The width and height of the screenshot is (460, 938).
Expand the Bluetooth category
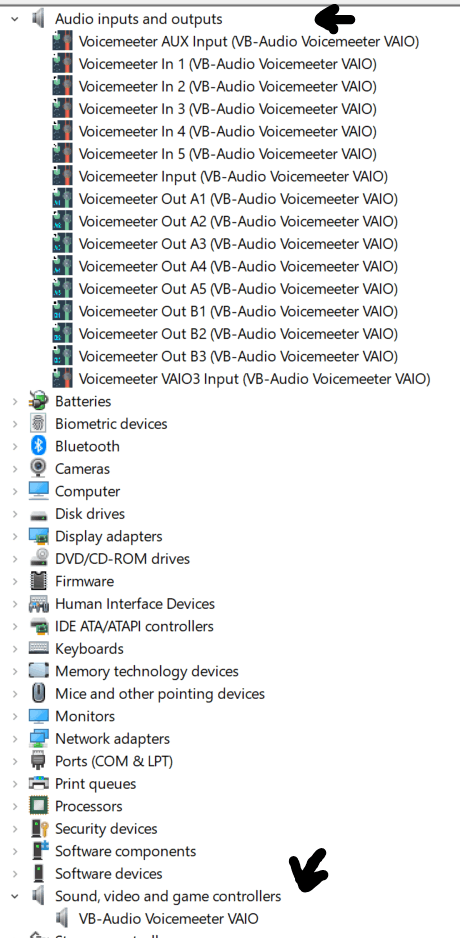14,446
